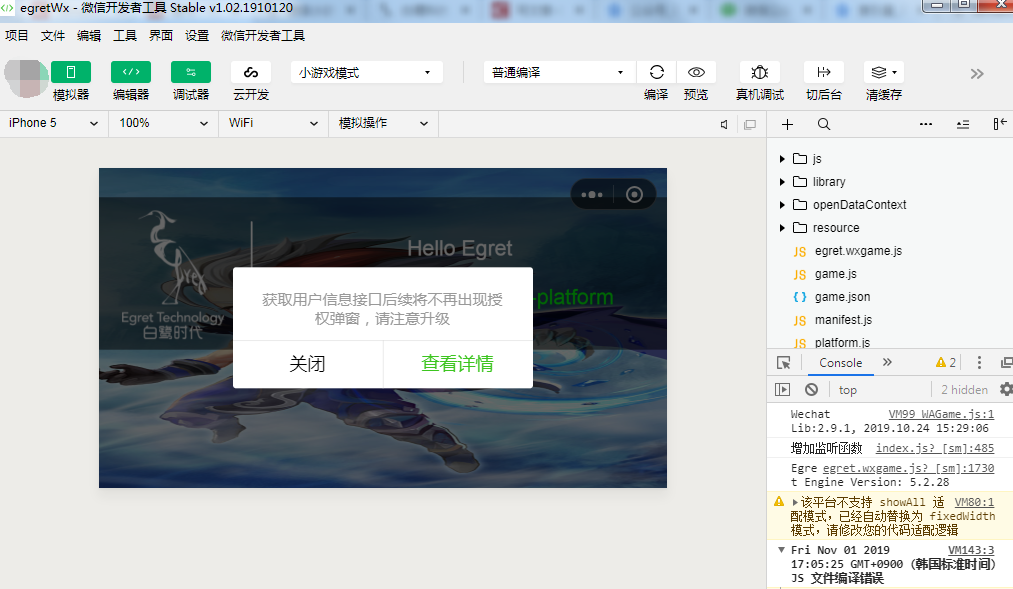Image resolution: width=1013 pixels, height=589 pixels.
Task: Open the 界面 menu
Action: pos(161,36)
